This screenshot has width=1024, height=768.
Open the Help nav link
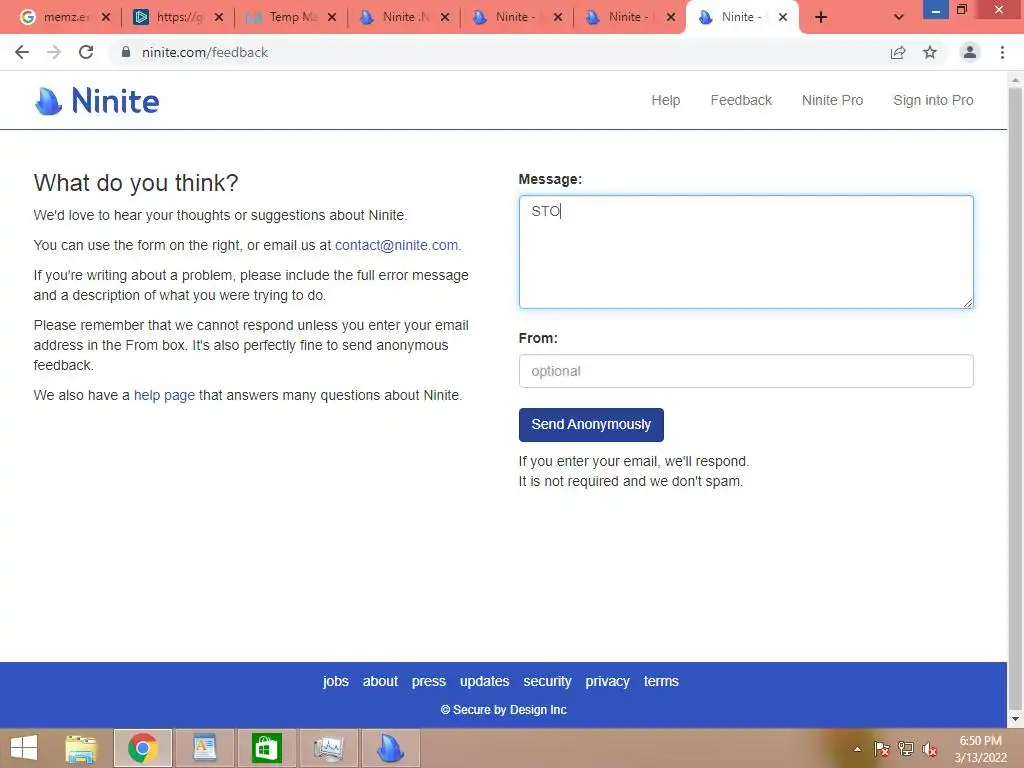[x=665, y=100]
